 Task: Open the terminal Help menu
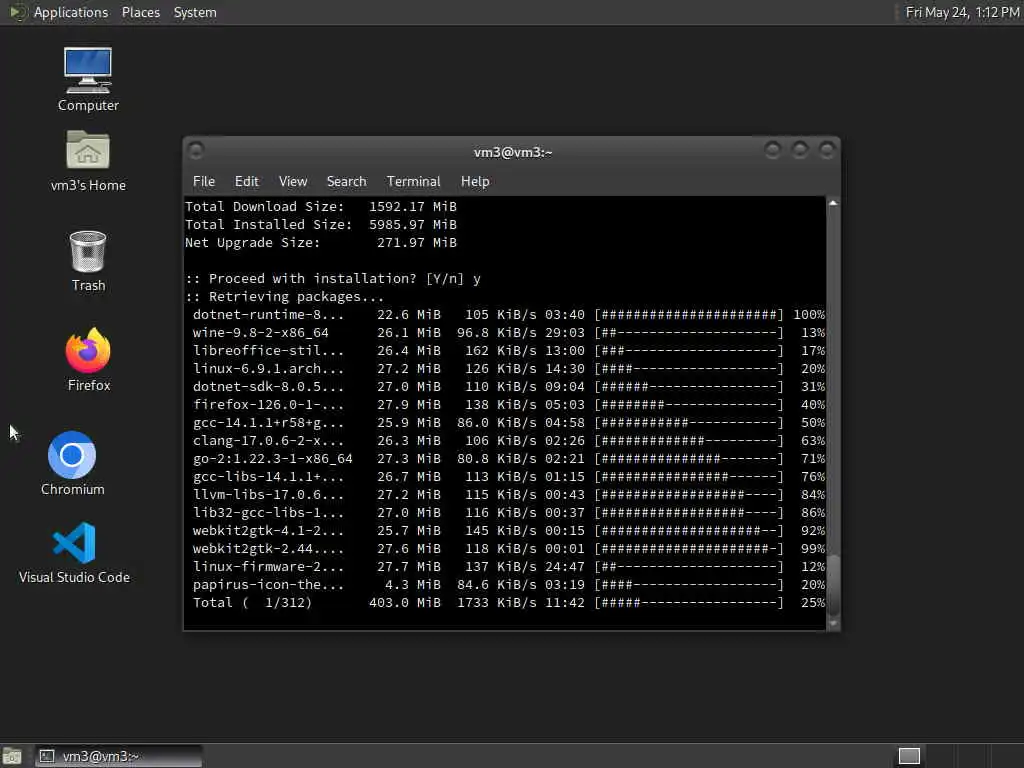click(475, 182)
